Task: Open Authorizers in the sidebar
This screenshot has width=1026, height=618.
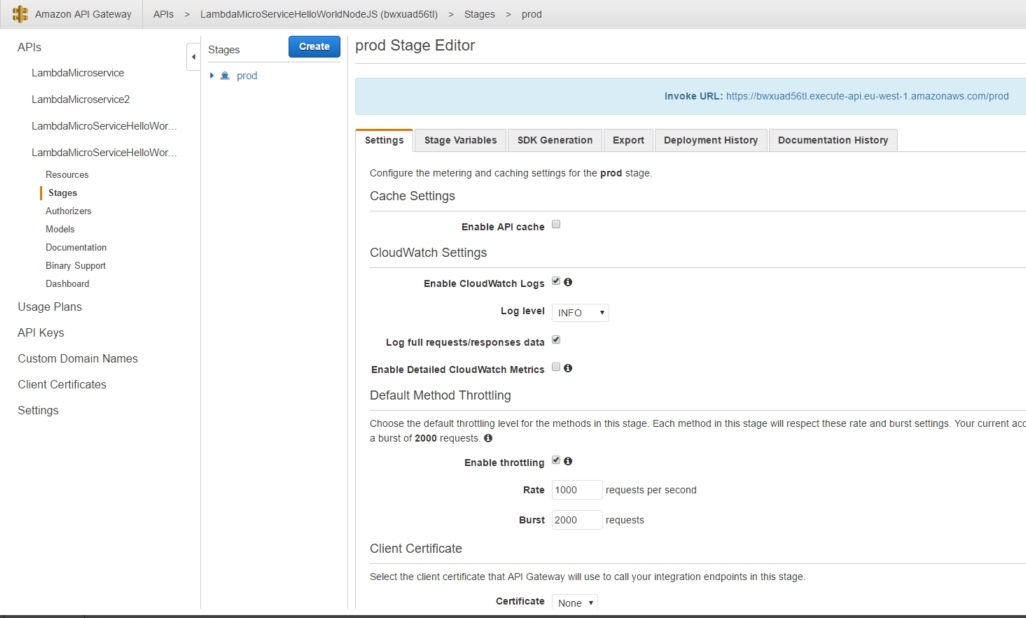Action: point(68,211)
